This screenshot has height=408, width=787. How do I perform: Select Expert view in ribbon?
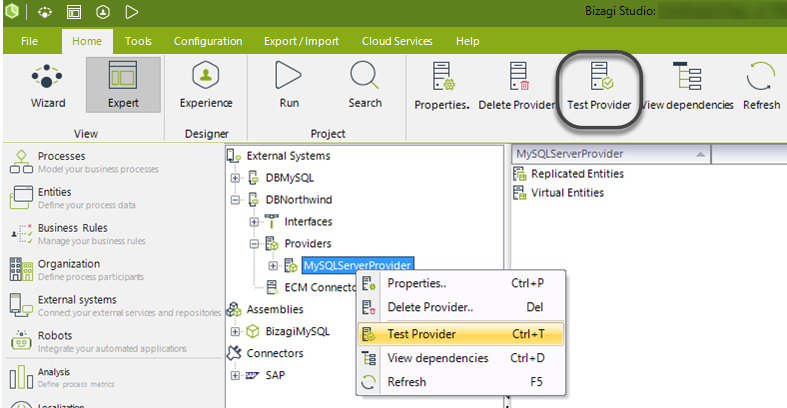pos(123,85)
